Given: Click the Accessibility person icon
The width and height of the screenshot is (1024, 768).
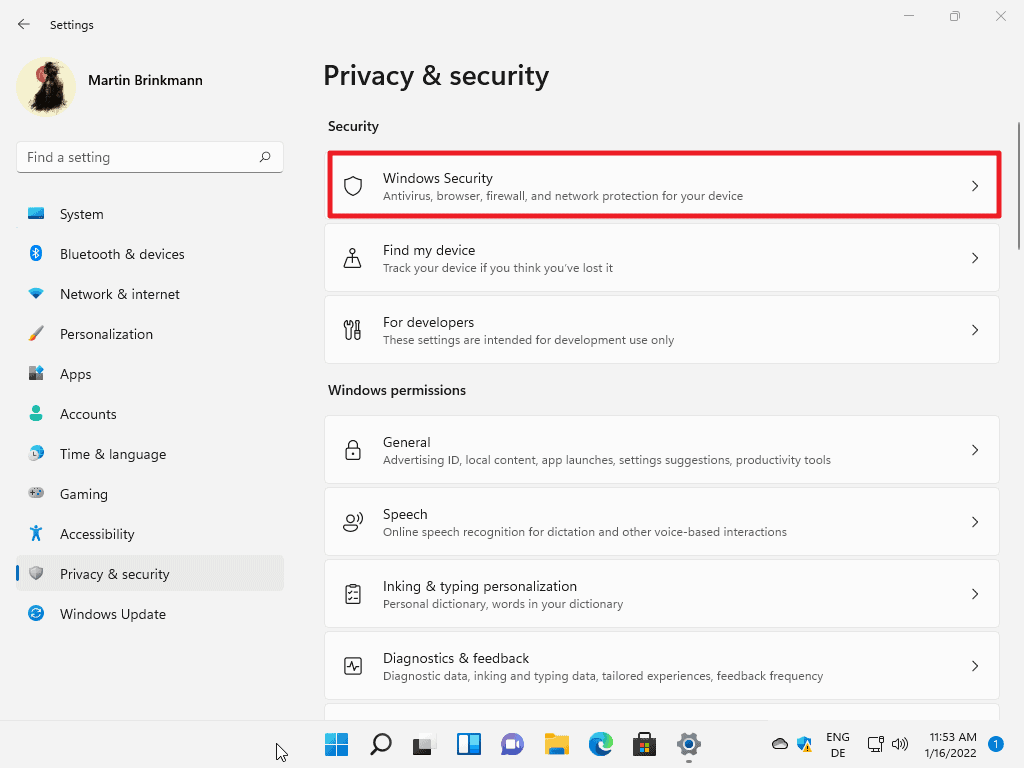Looking at the screenshot, I should 36,533.
